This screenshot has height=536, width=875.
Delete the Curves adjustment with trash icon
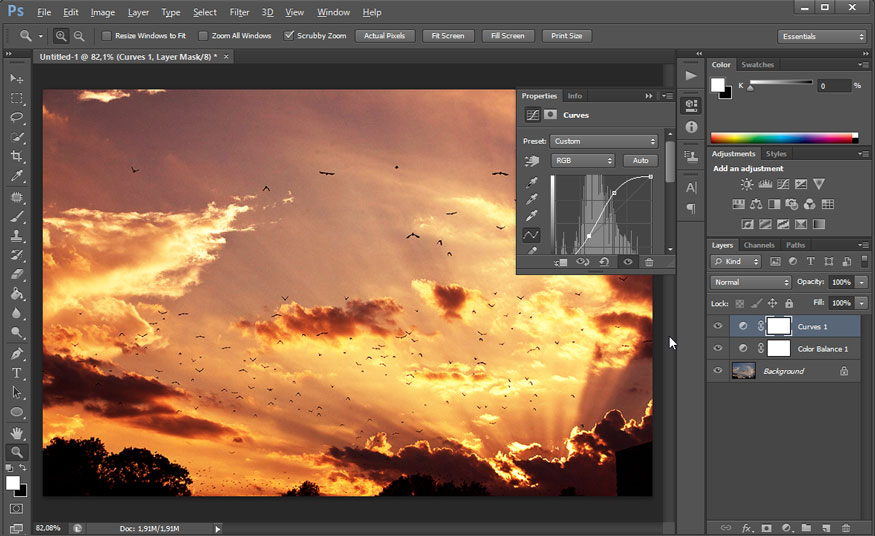(649, 262)
